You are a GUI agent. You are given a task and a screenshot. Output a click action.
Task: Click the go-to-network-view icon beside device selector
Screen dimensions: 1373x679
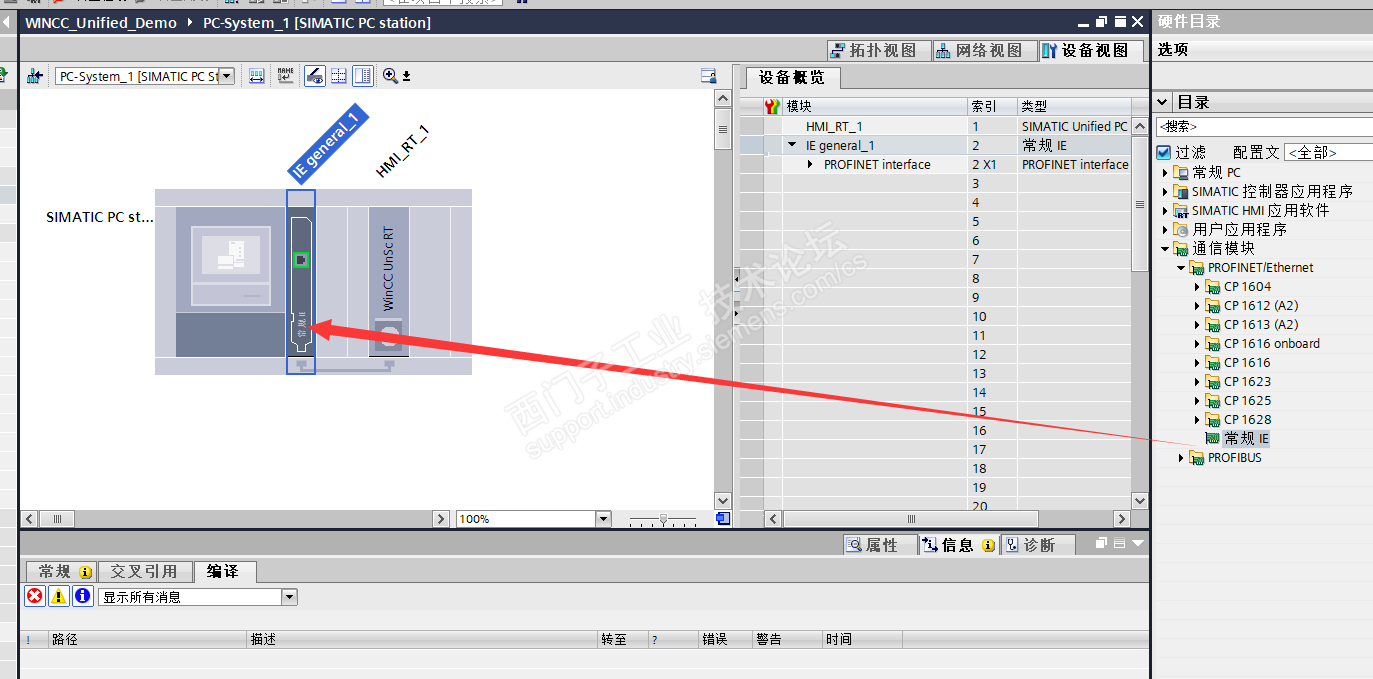(35, 76)
